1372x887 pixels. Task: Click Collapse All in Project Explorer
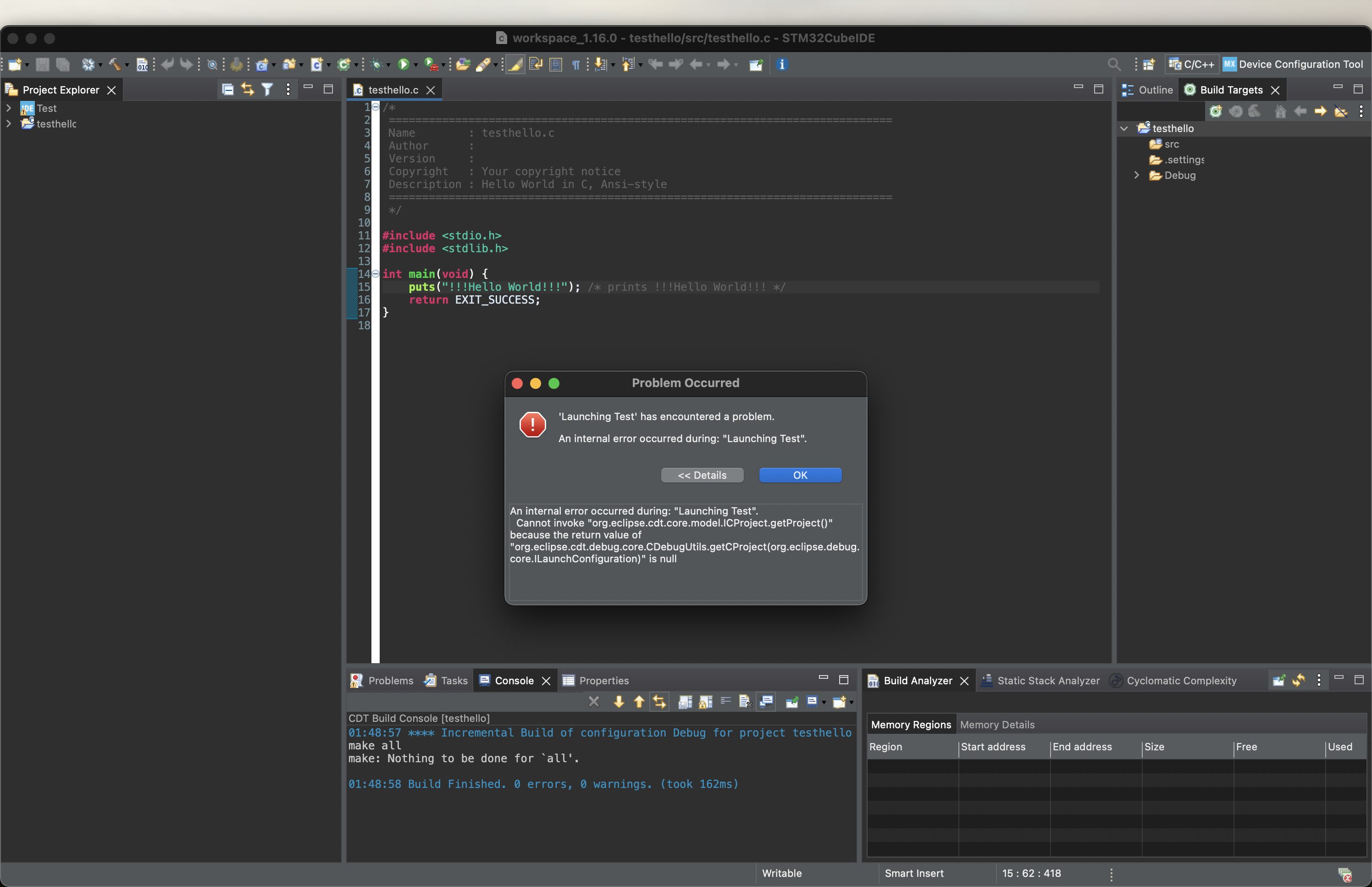(227, 89)
